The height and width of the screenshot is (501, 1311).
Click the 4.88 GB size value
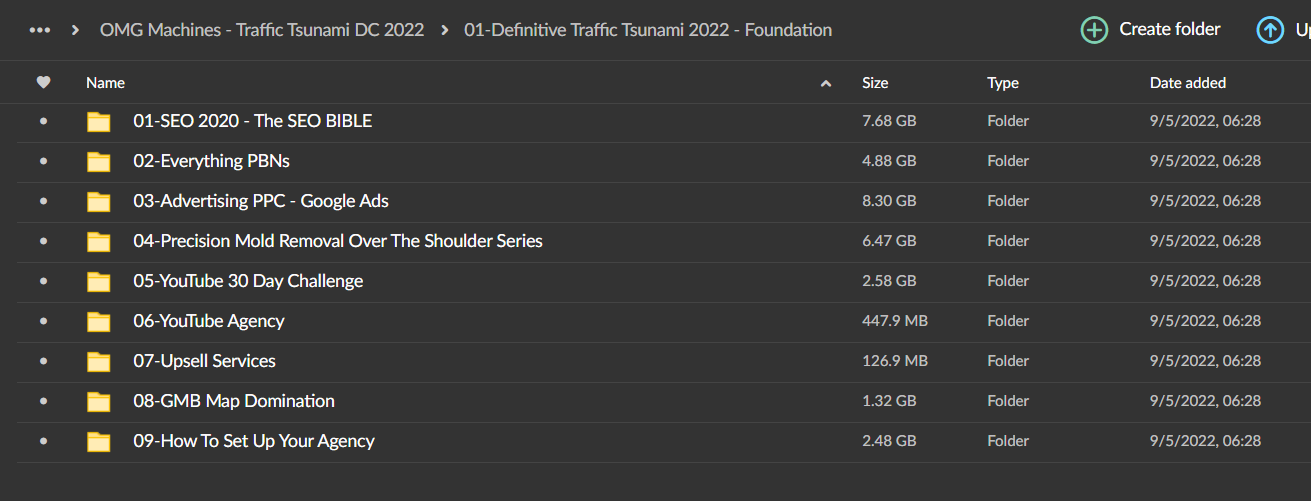tap(889, 161)
